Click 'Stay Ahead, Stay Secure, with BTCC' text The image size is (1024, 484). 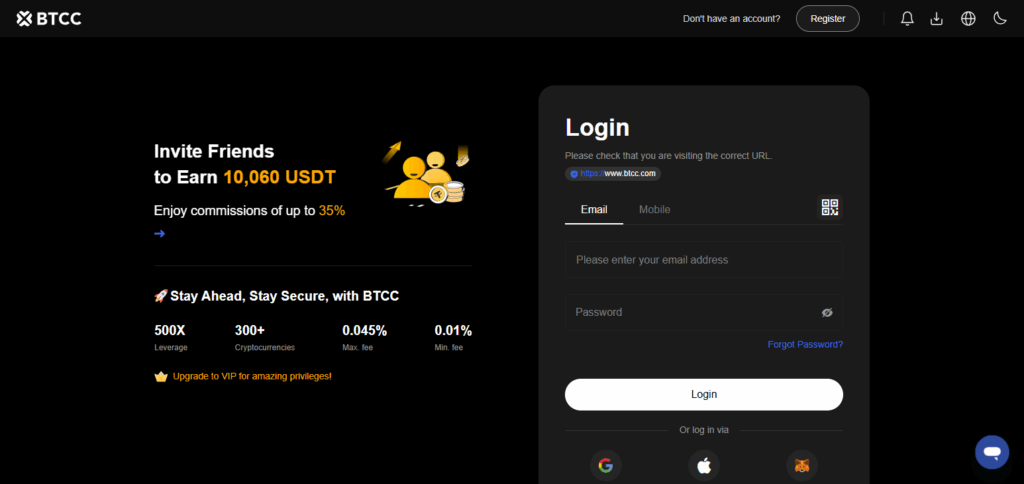285,296
